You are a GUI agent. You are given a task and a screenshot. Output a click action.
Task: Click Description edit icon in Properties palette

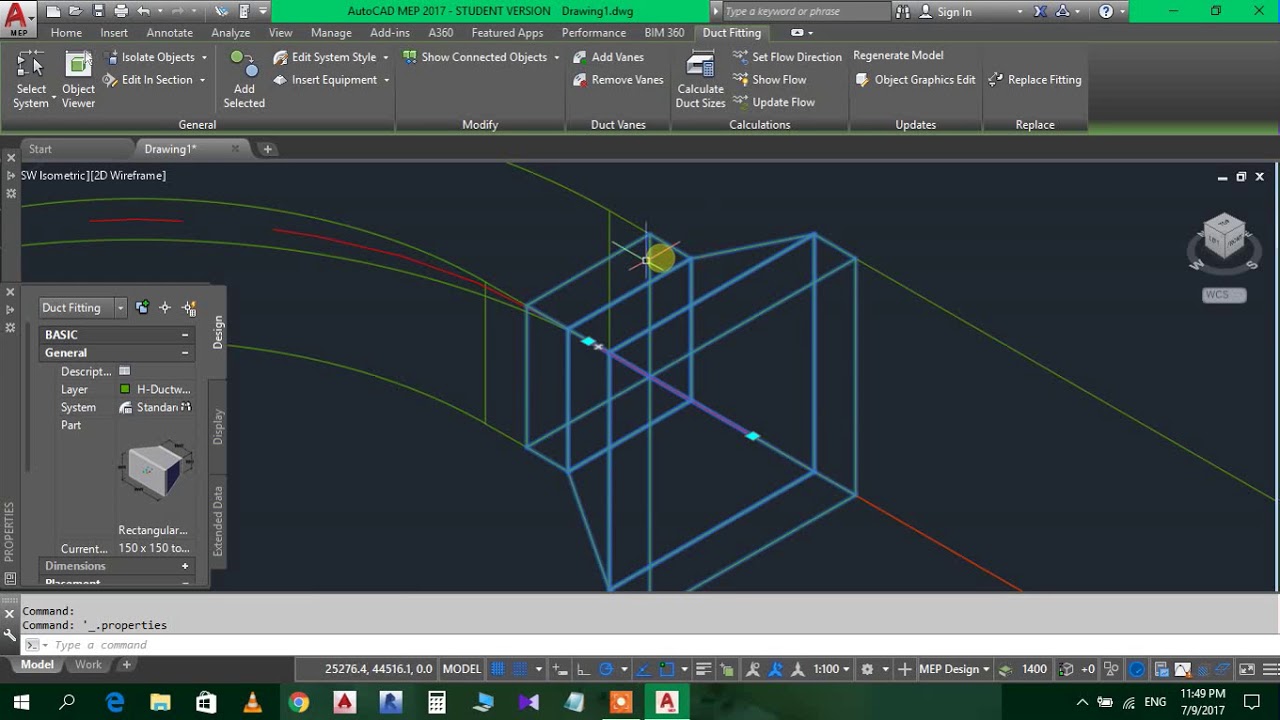(x=125, y=371)
